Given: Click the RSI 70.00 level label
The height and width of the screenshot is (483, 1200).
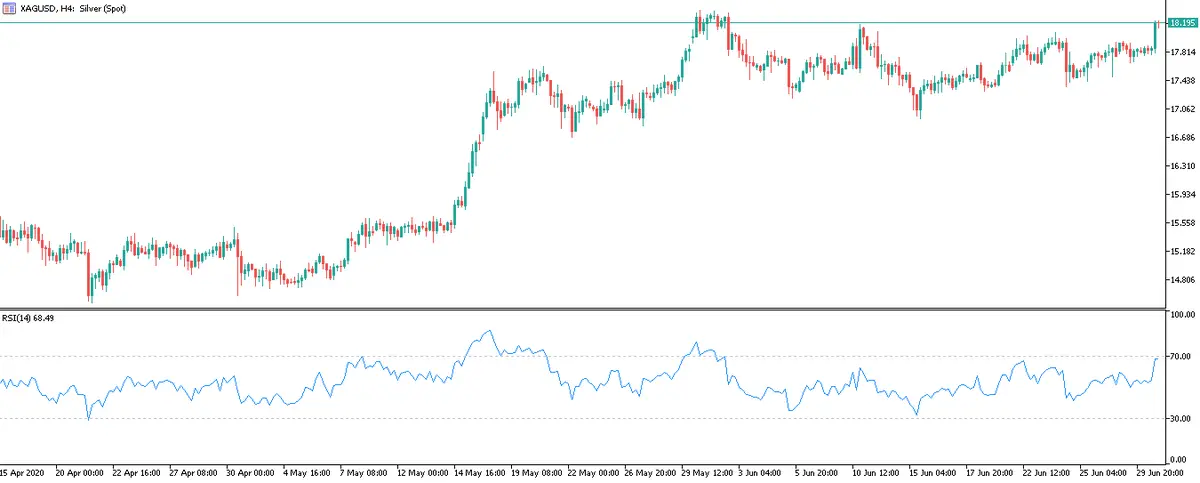Looking at the screenshot, I should tap(1180, 356).
